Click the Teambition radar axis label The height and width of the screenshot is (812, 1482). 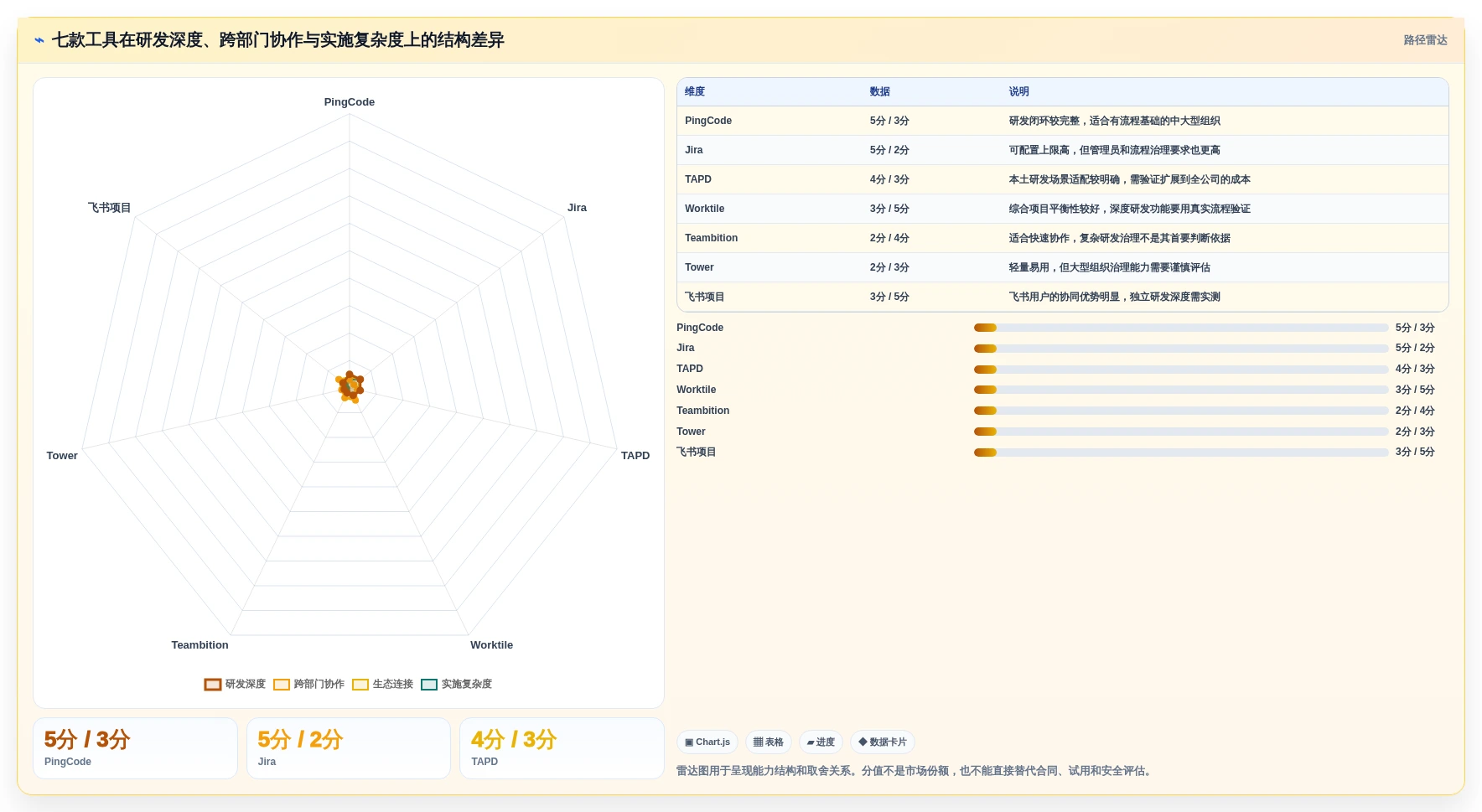(199, 645)
